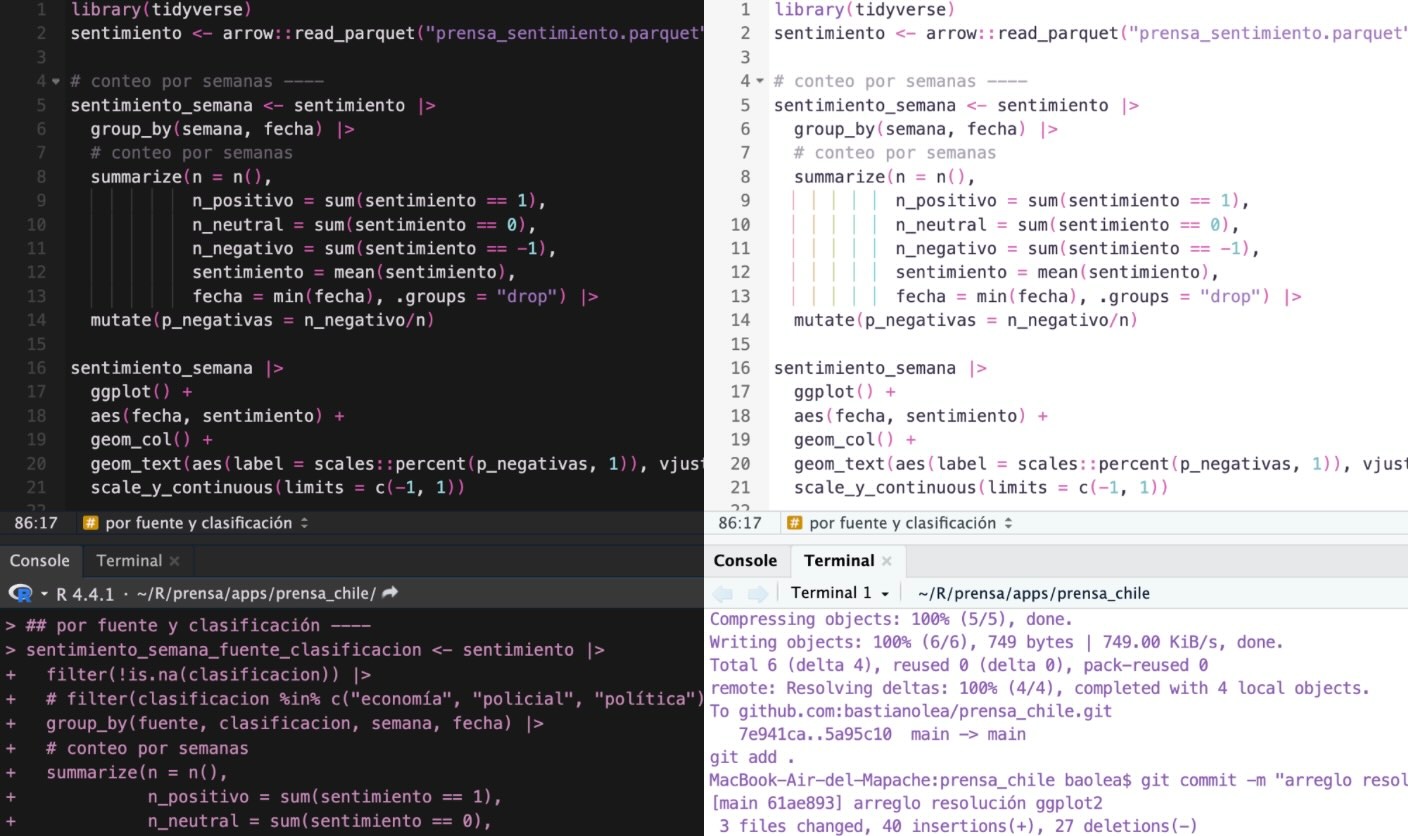Click the R logo in dark console toolbar
The width and height of the screenshot is (1408, 836).
pos(20,593)
